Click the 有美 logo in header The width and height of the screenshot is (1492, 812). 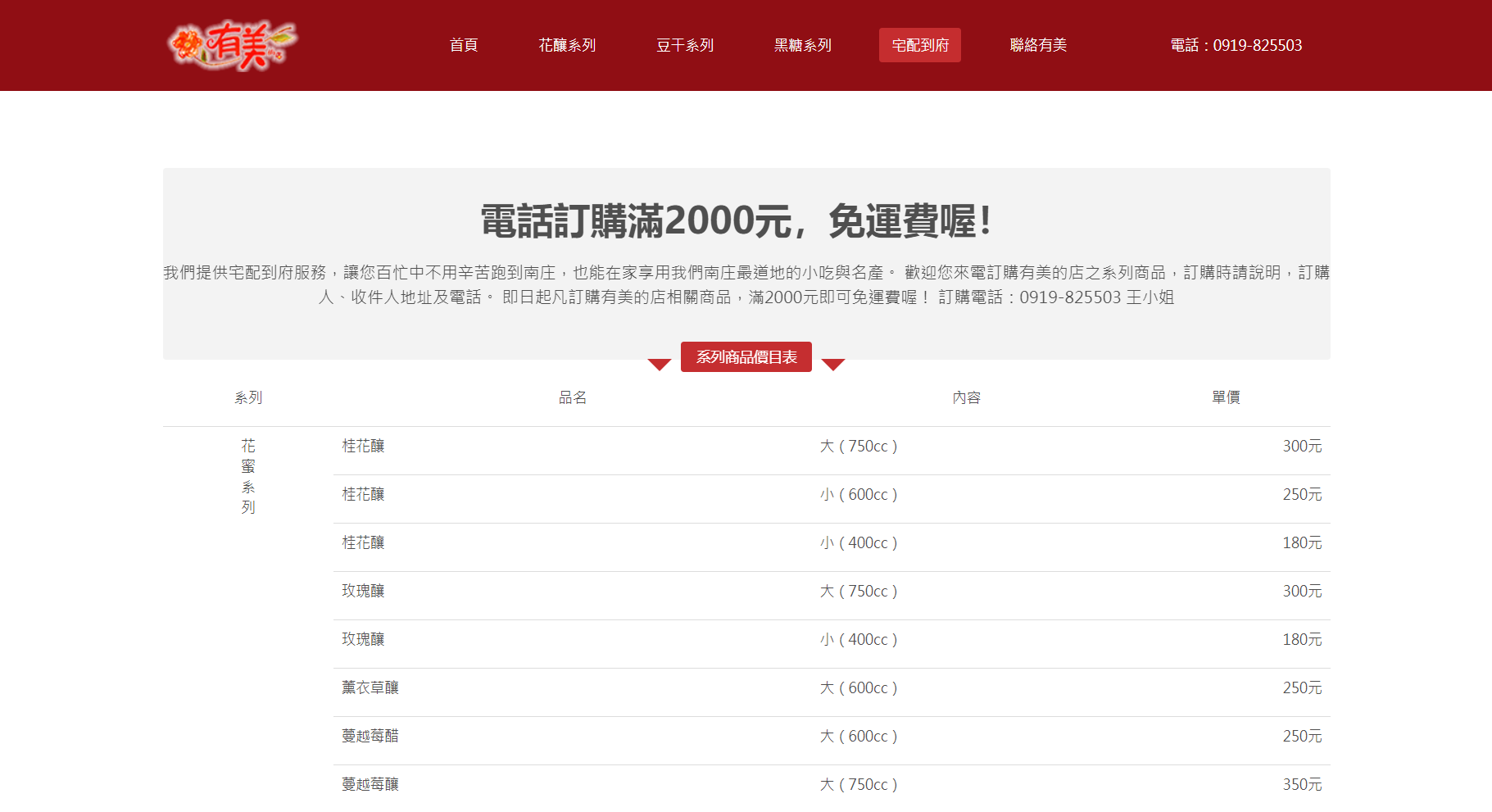[x=232, y=45]
